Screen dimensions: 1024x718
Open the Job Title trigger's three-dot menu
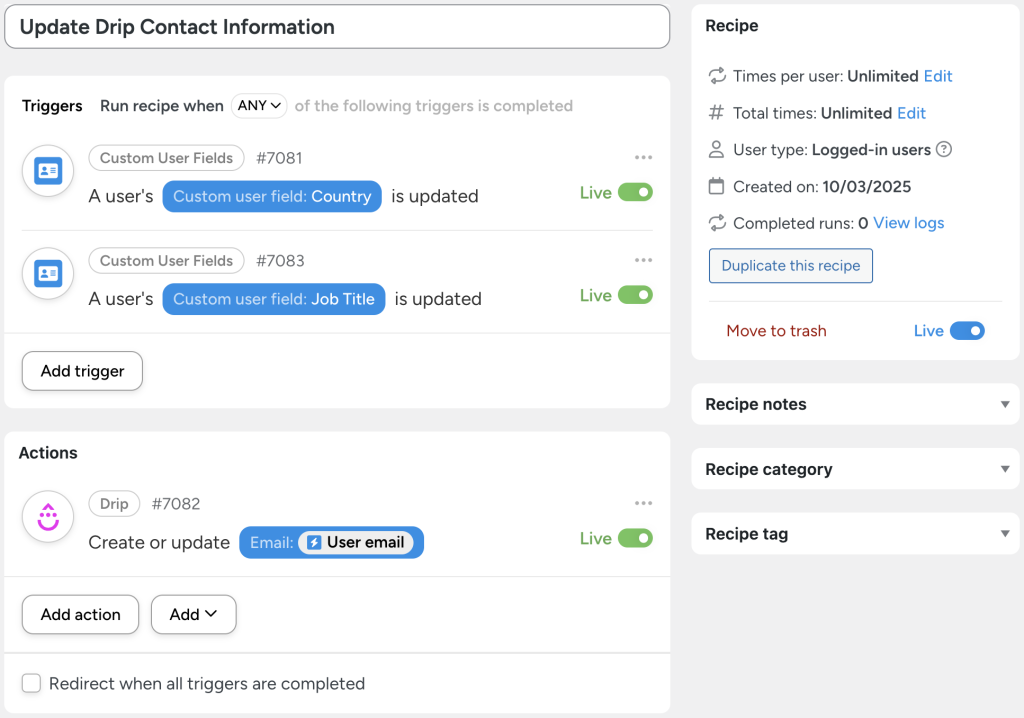(x=643, y=261)
